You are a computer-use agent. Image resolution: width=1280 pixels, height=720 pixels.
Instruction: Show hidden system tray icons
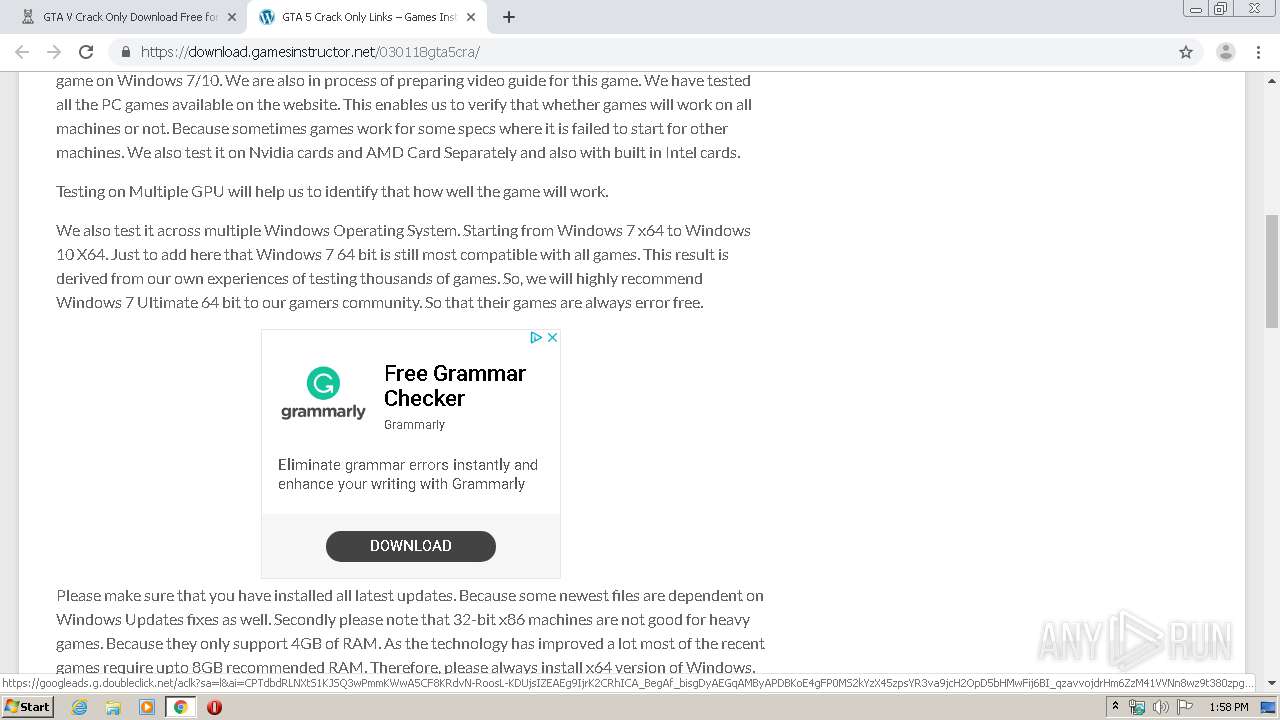tap(1115, 707)
